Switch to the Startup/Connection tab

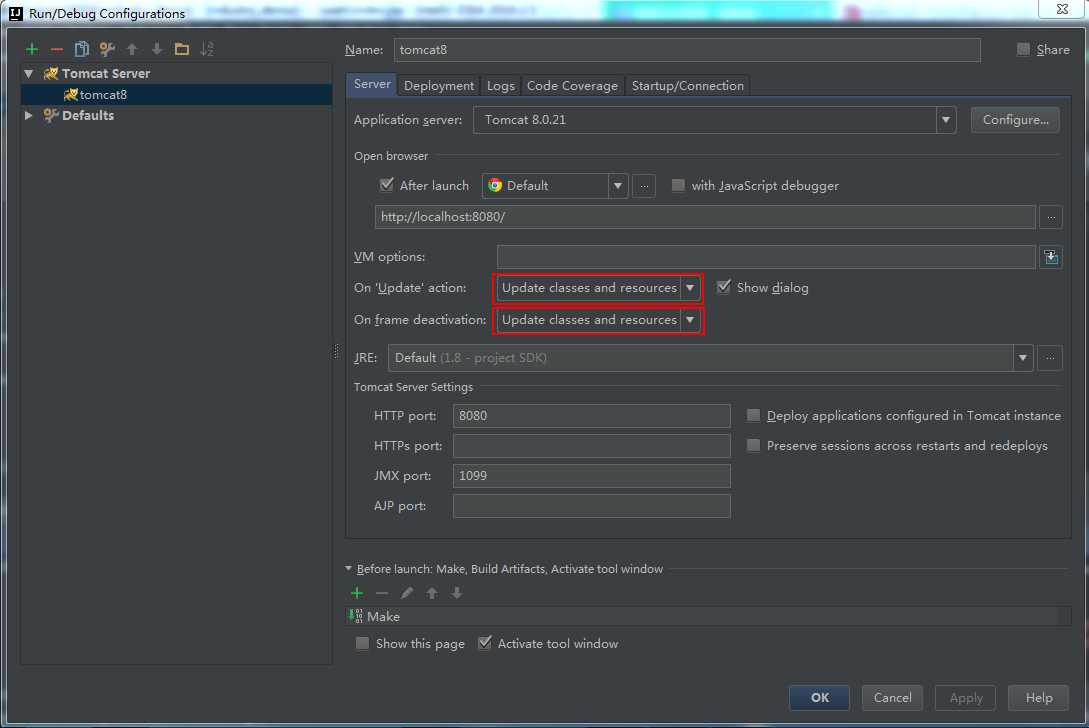click(x=688, y=85)
